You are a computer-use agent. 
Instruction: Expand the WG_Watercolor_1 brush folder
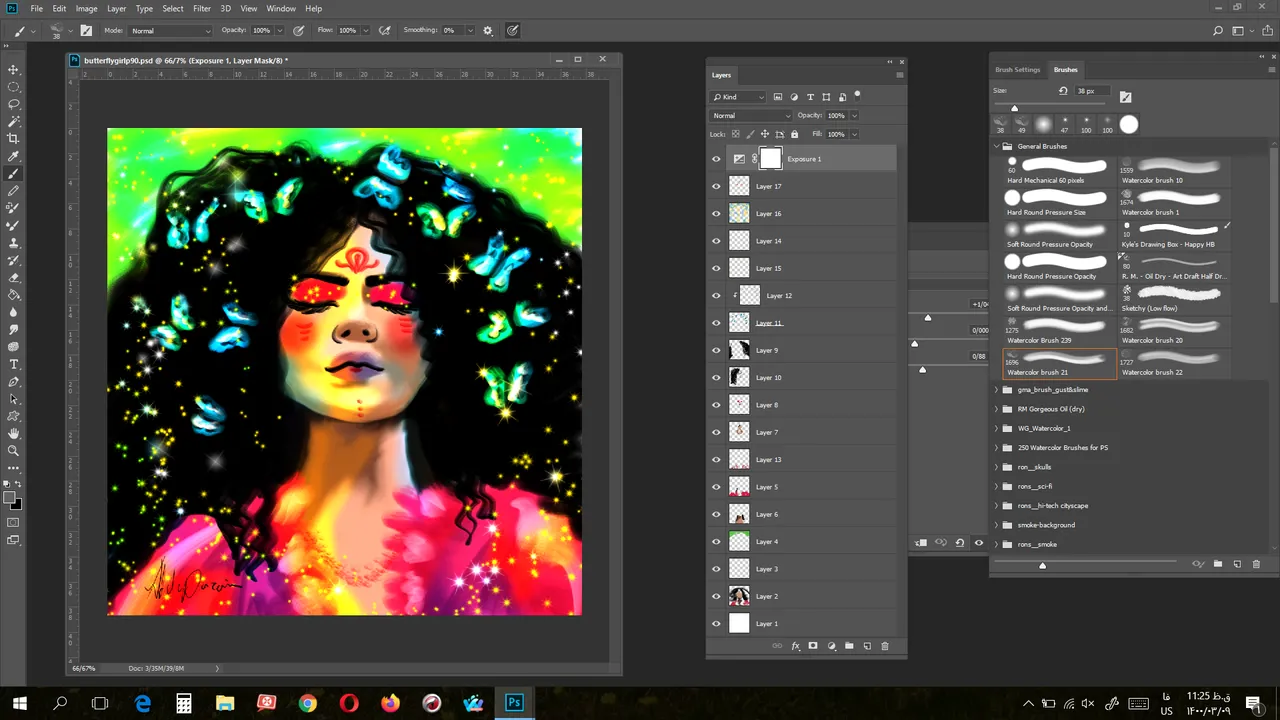coord(996,428)
